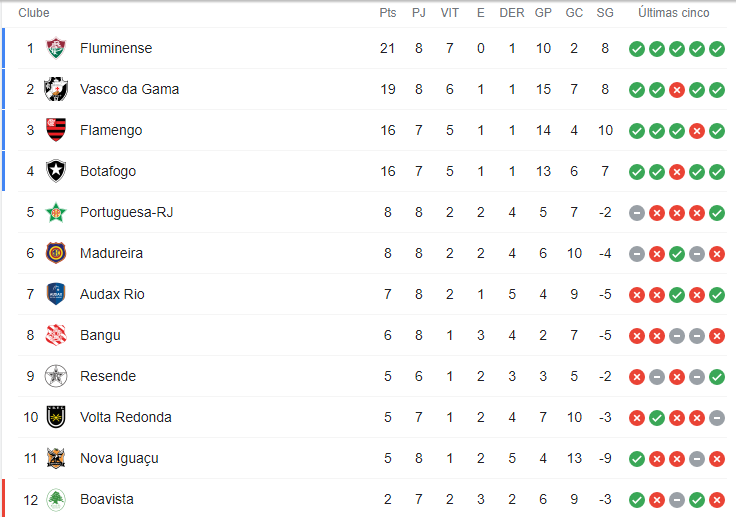Select the Audax Rio blue shield
This screenshot has height=517, width=736.
(x=56, y=294)
